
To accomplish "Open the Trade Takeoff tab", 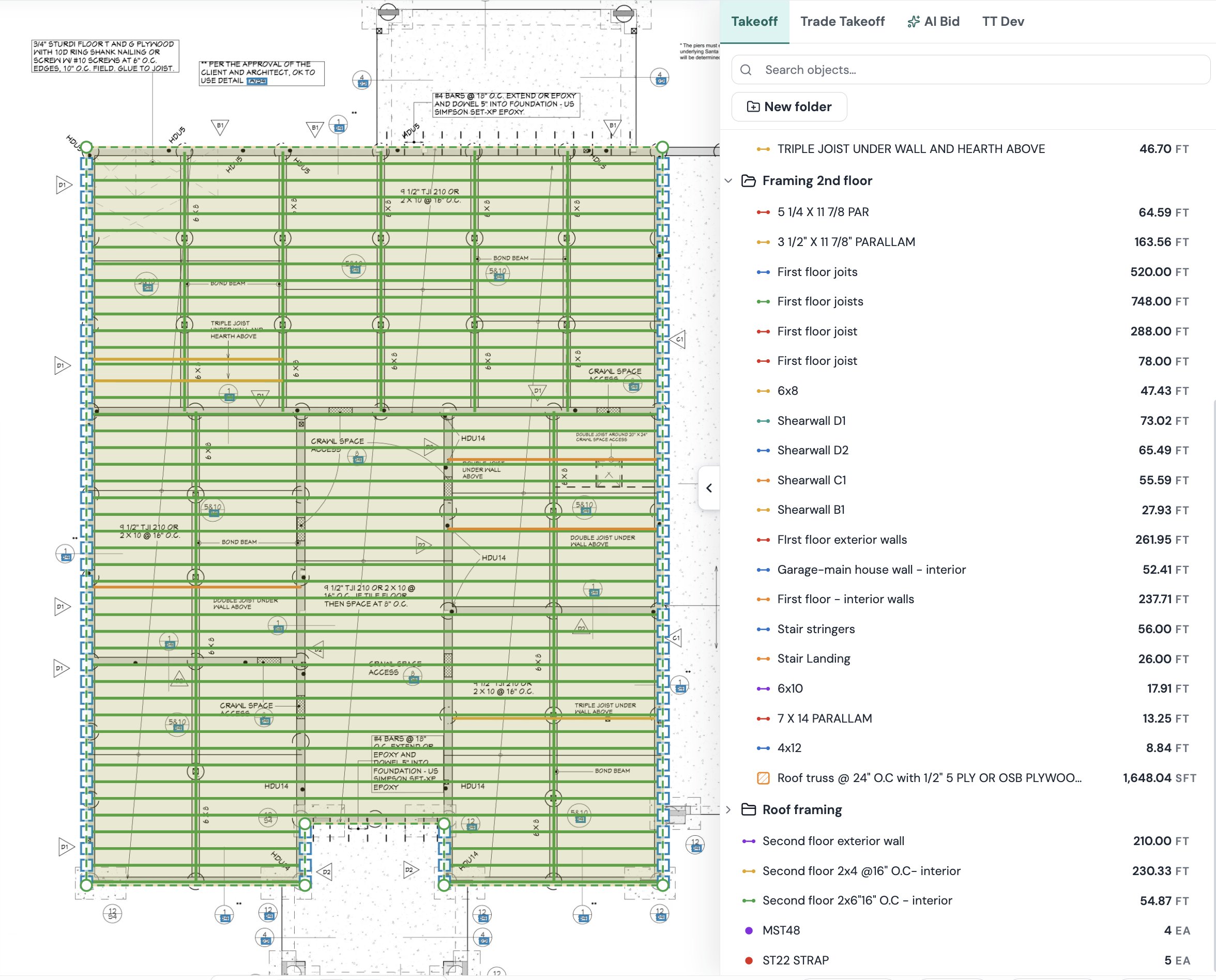I will (x=842, y=22).
